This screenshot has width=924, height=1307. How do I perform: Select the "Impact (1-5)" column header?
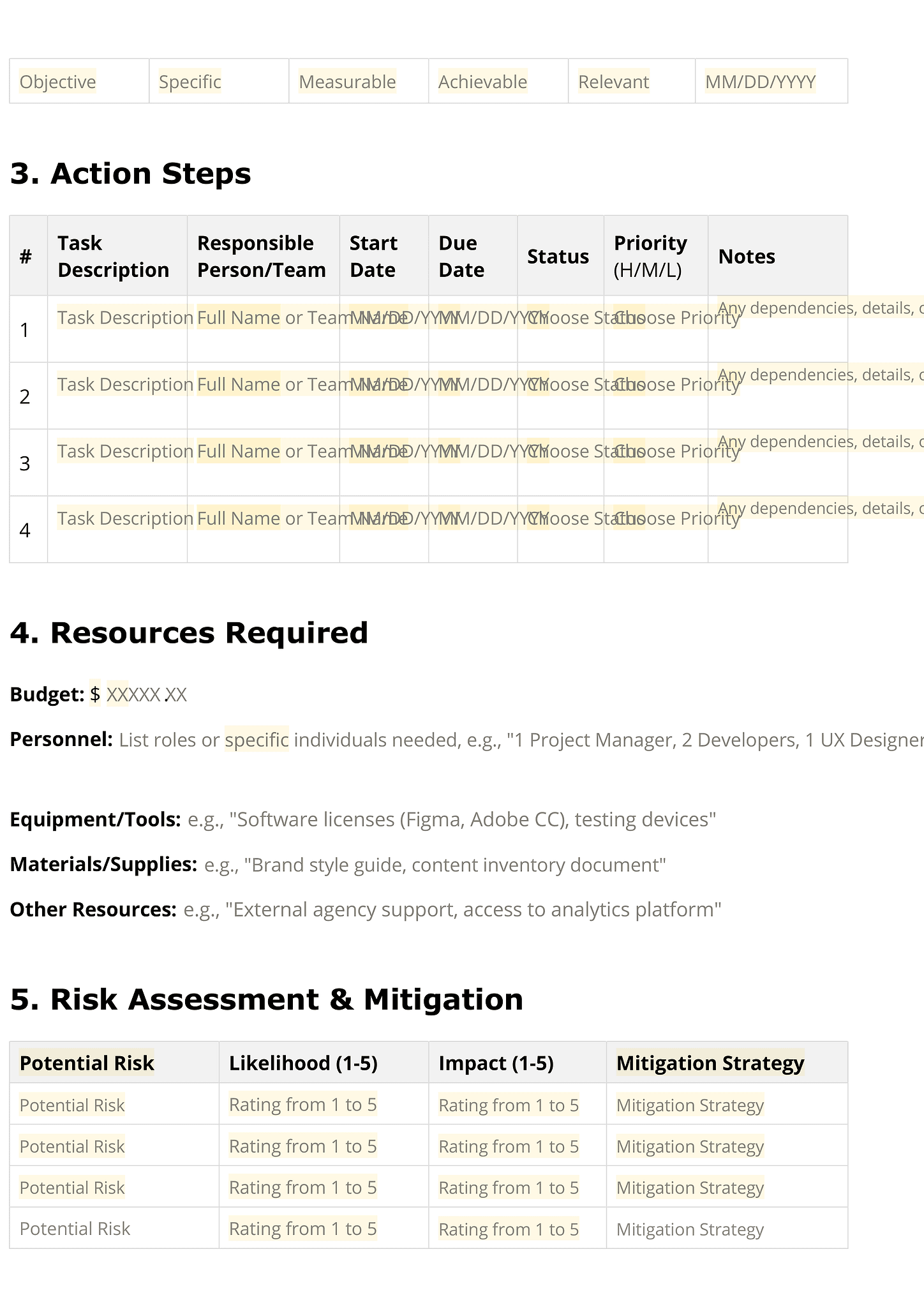click(496, 1063)
